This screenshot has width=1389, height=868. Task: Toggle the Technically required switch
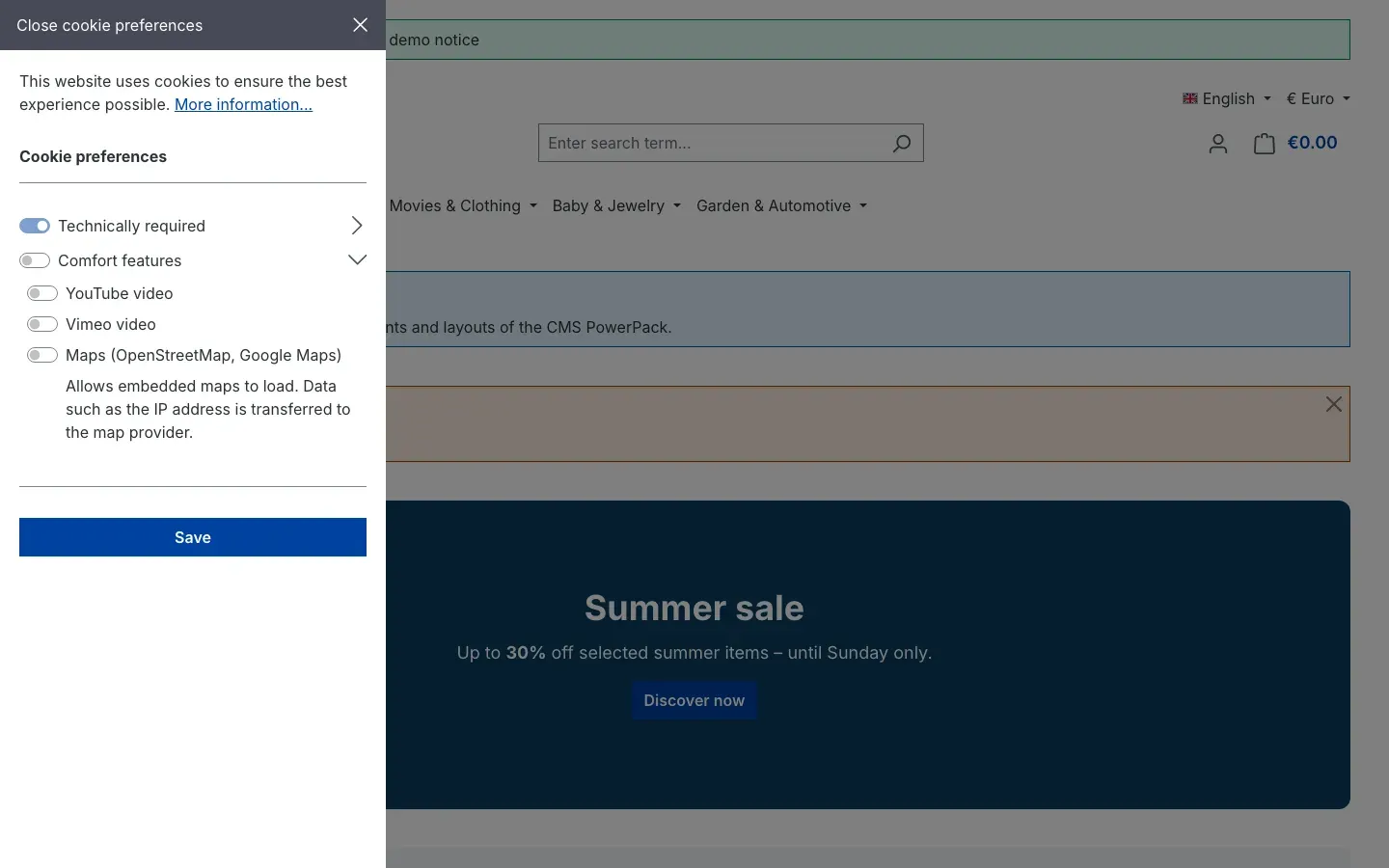click(x=35, y=226)
